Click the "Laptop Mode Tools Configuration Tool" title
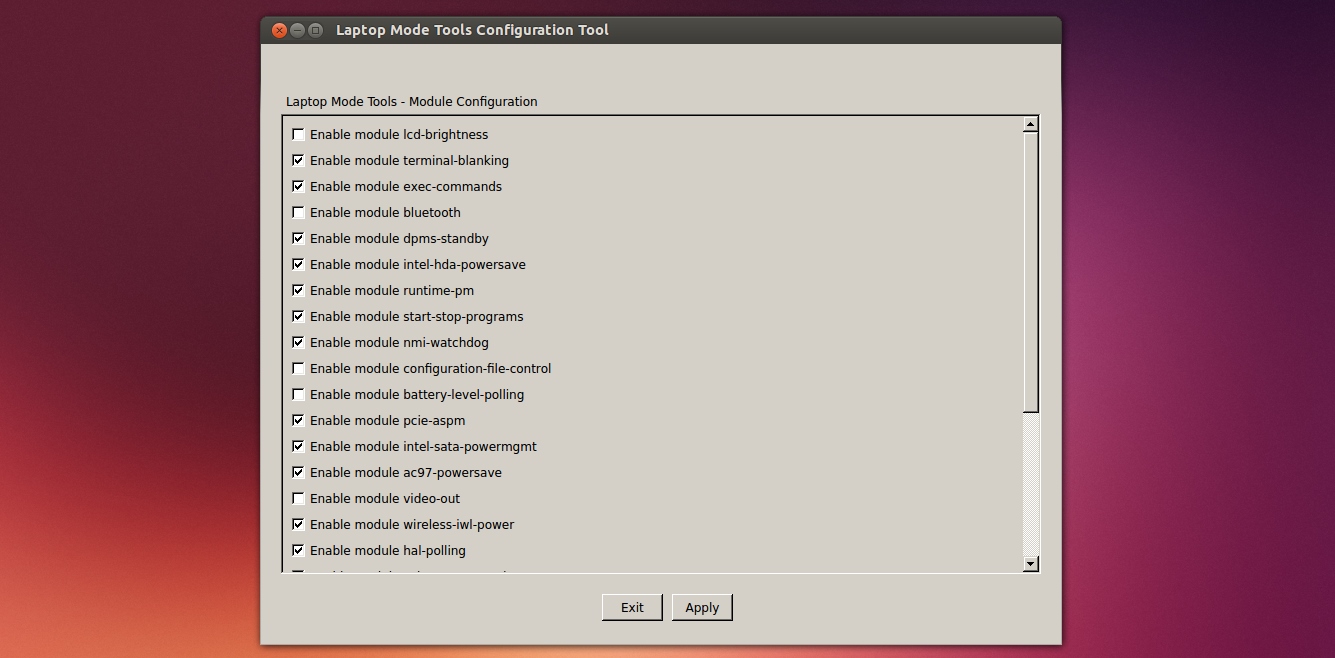 pyautogui.click(x=472, y=30)
